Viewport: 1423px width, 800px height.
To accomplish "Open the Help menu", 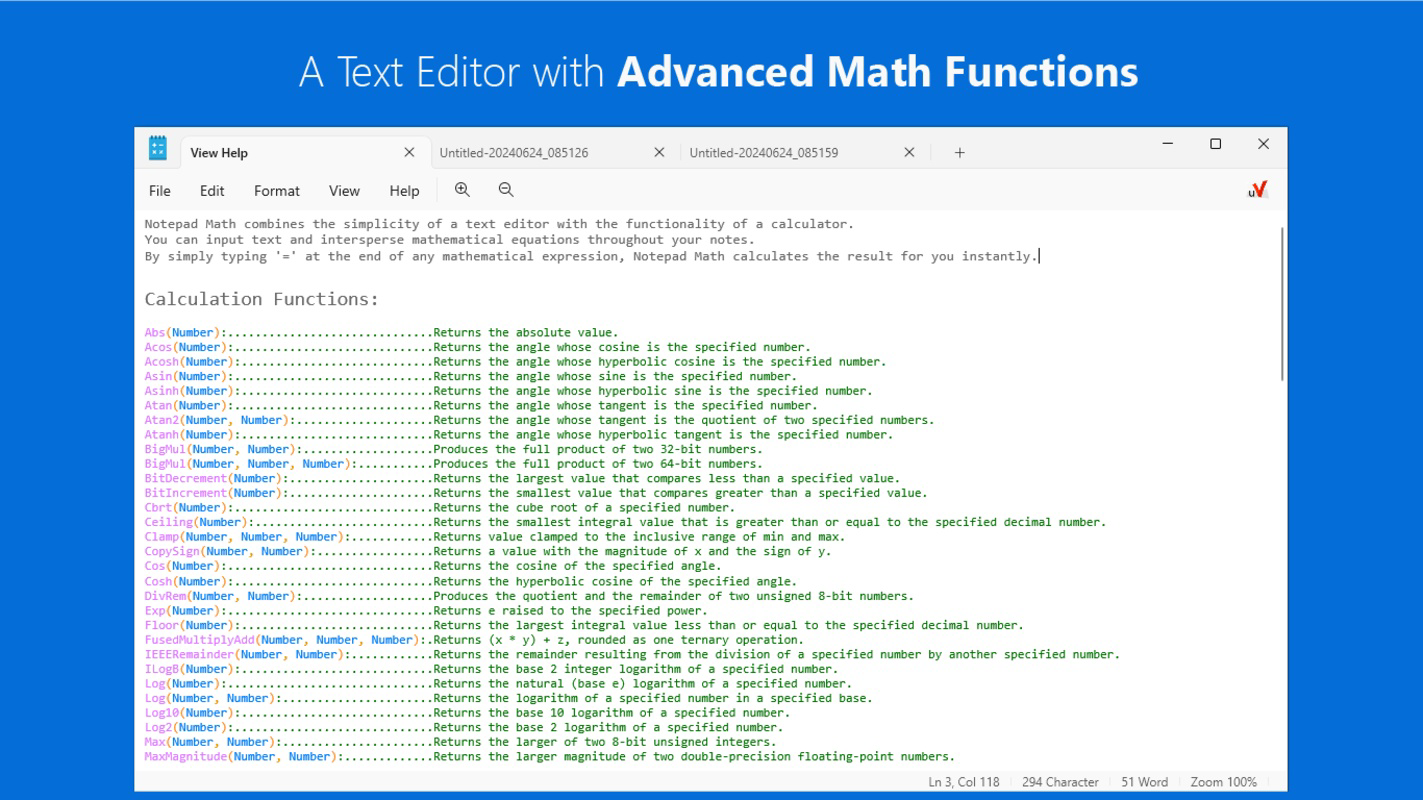I will [404, 190].
